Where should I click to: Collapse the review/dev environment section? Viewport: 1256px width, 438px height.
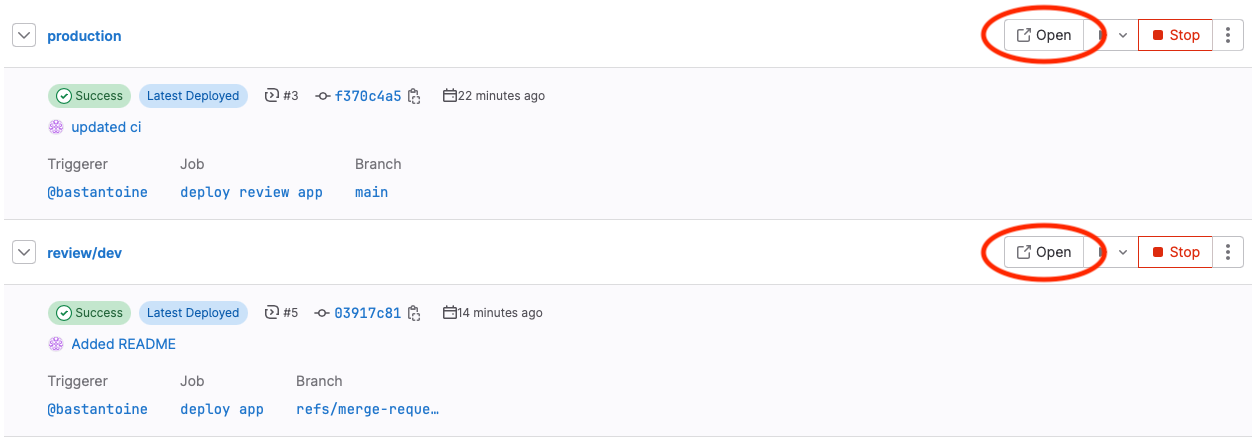(24, 253)
